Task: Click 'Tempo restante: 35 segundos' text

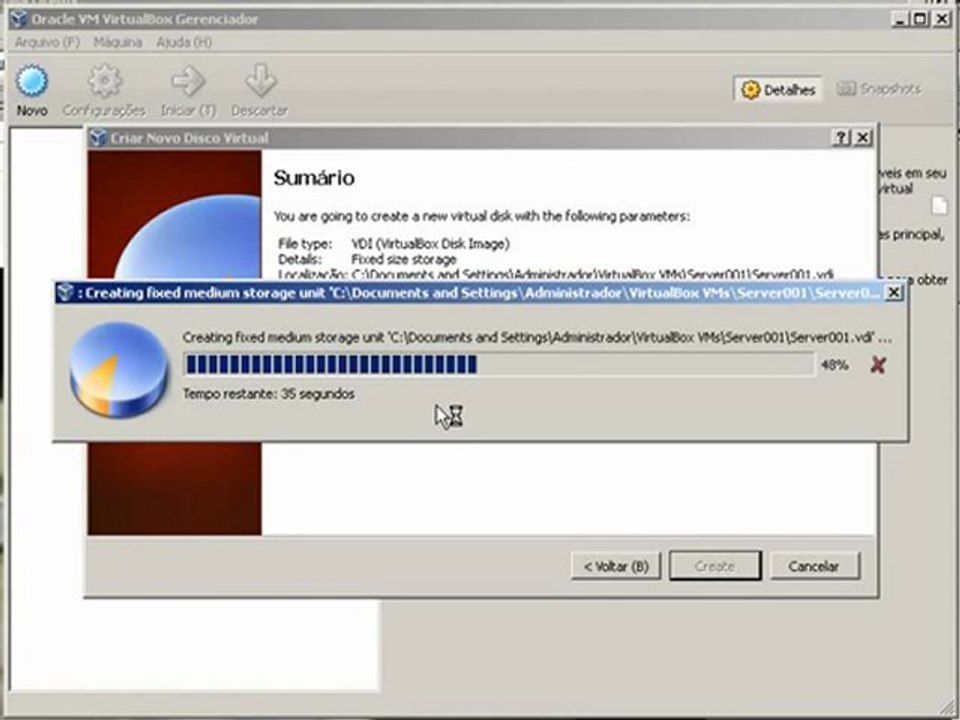Action: 269,394
